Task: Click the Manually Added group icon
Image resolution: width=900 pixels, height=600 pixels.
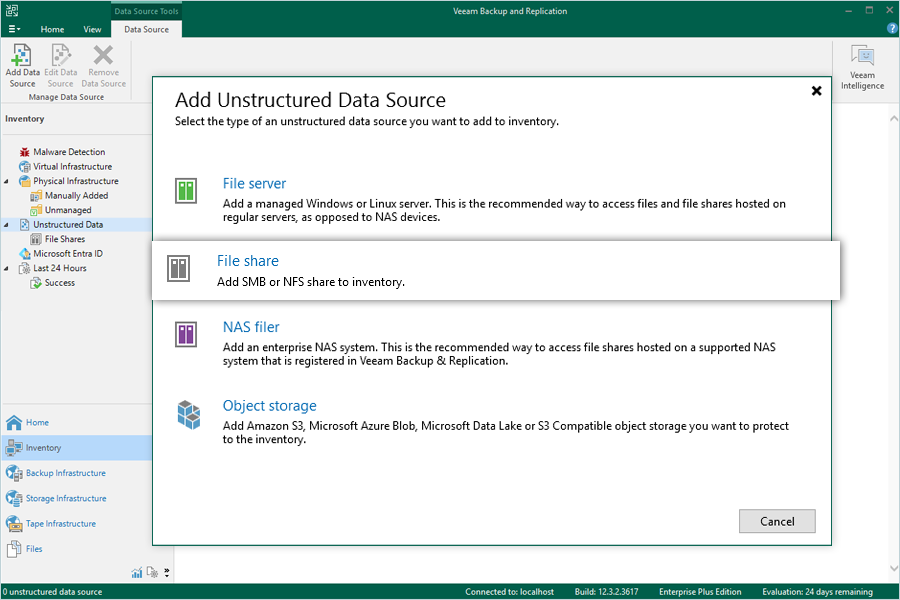Action: coord(36,196)
